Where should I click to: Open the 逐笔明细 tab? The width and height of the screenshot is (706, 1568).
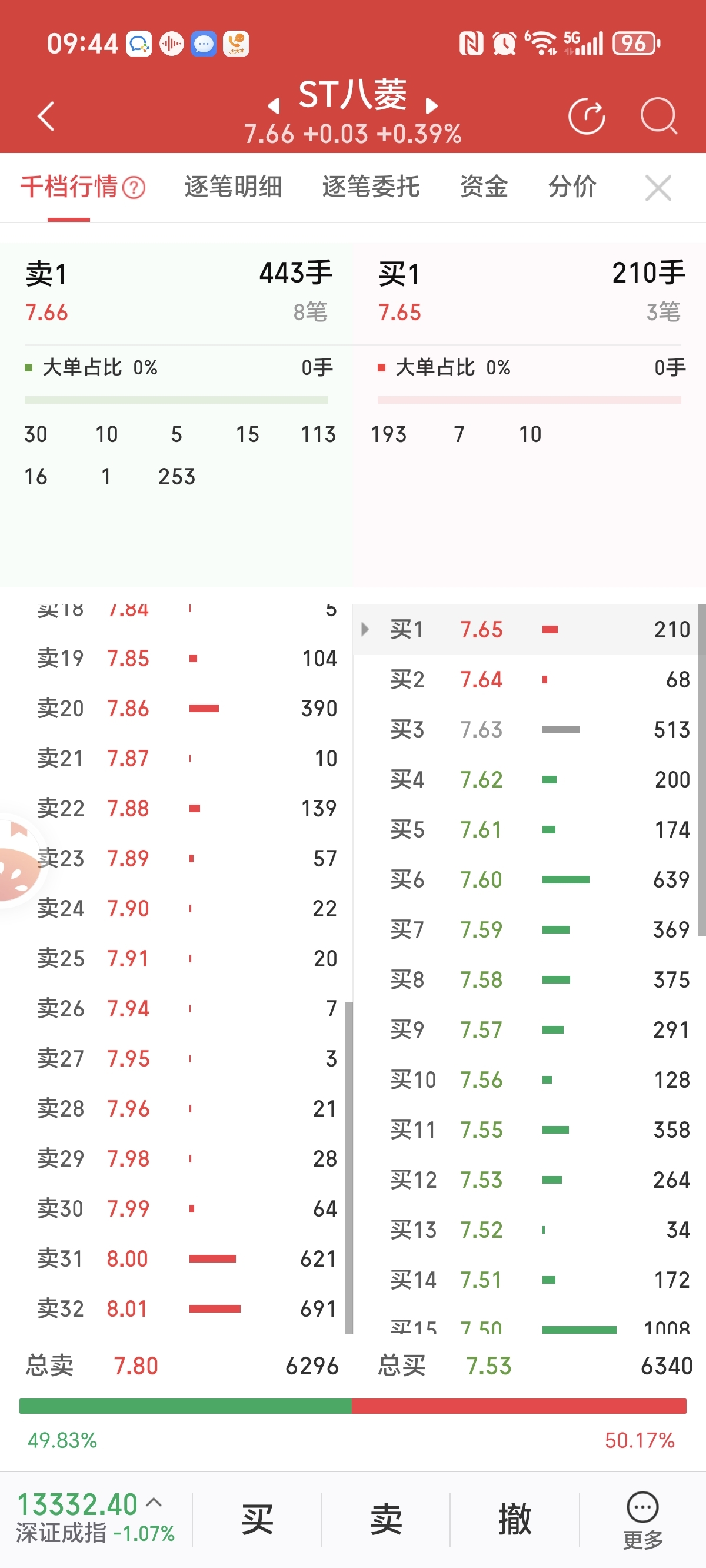tap(233, 186)
